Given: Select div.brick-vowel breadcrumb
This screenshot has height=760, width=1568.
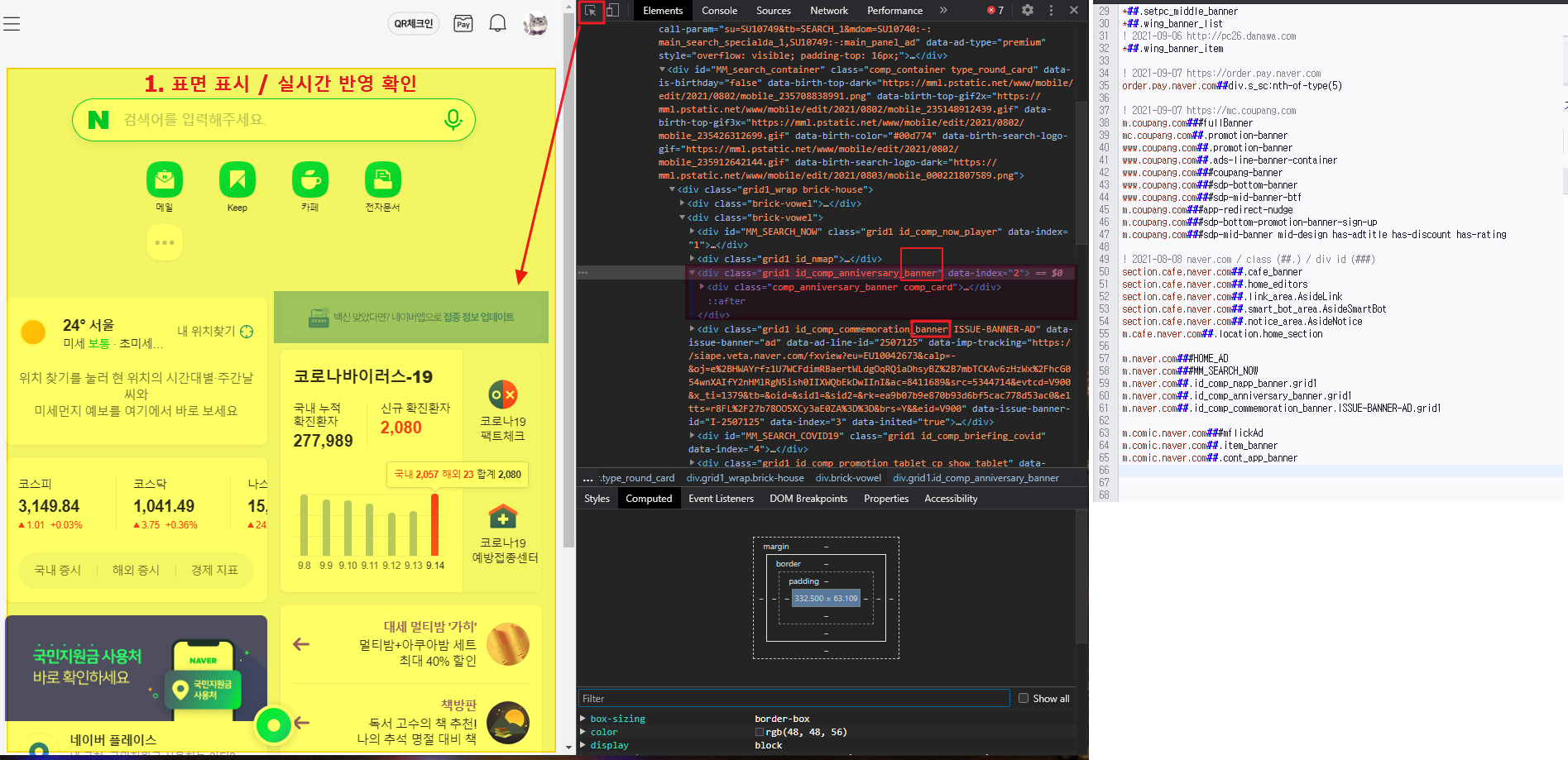Looking at the screenshot, I should [x=848, y=478].
